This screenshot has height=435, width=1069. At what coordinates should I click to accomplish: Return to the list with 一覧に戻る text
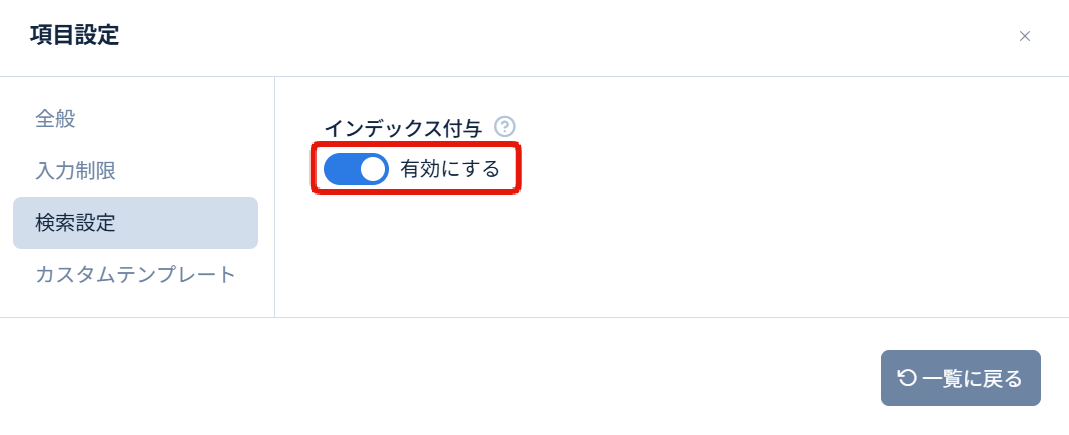(x=972, y=379)
